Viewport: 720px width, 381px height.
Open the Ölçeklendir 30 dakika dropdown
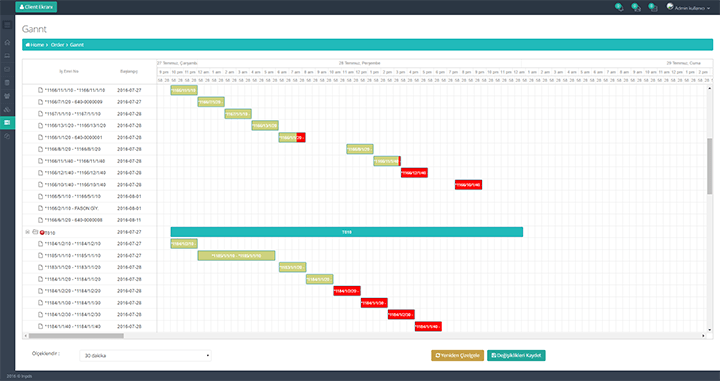pyautogui.click(x=146, y=355)
